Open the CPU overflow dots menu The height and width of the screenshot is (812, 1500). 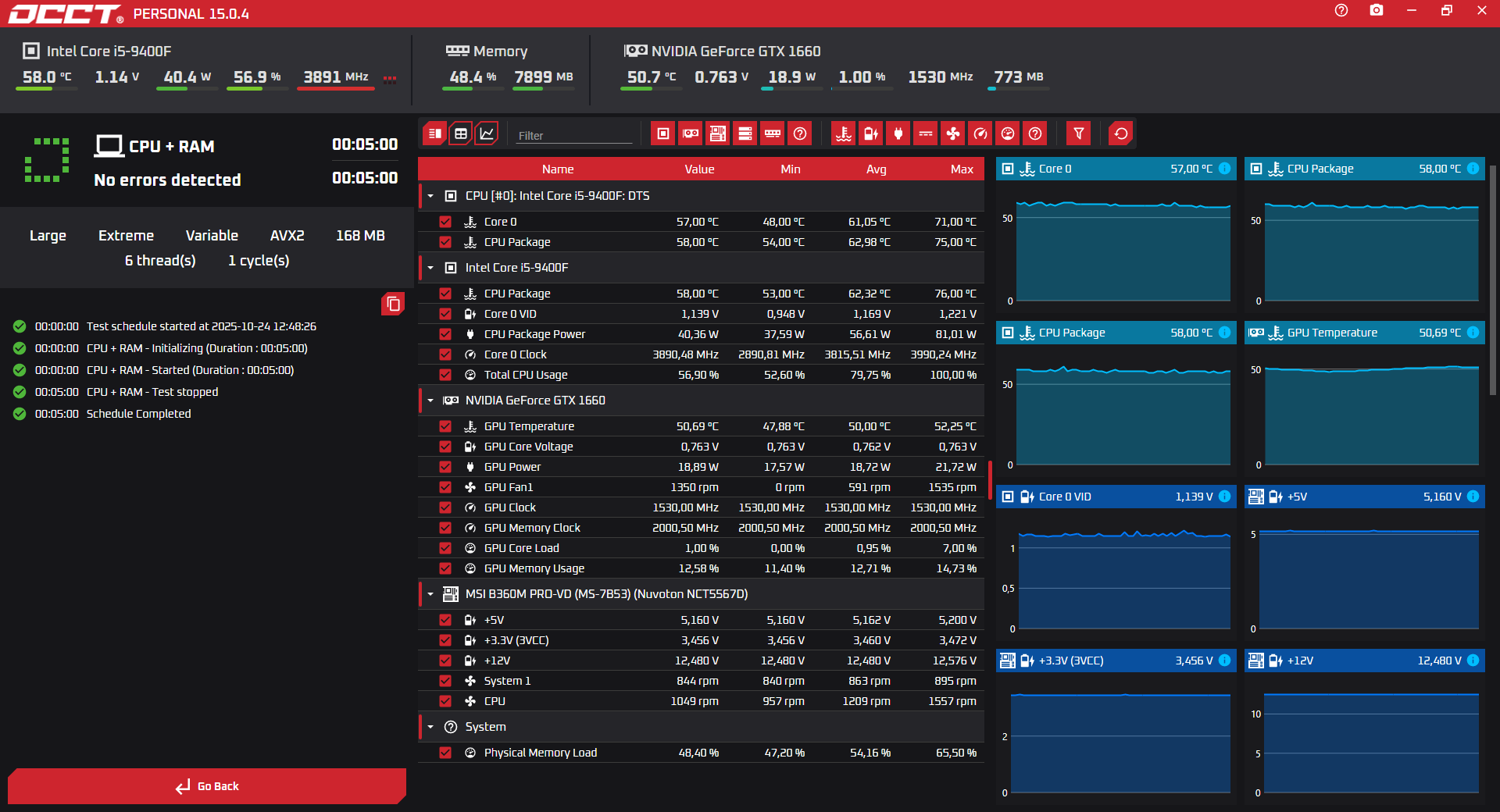pos(390,78)
